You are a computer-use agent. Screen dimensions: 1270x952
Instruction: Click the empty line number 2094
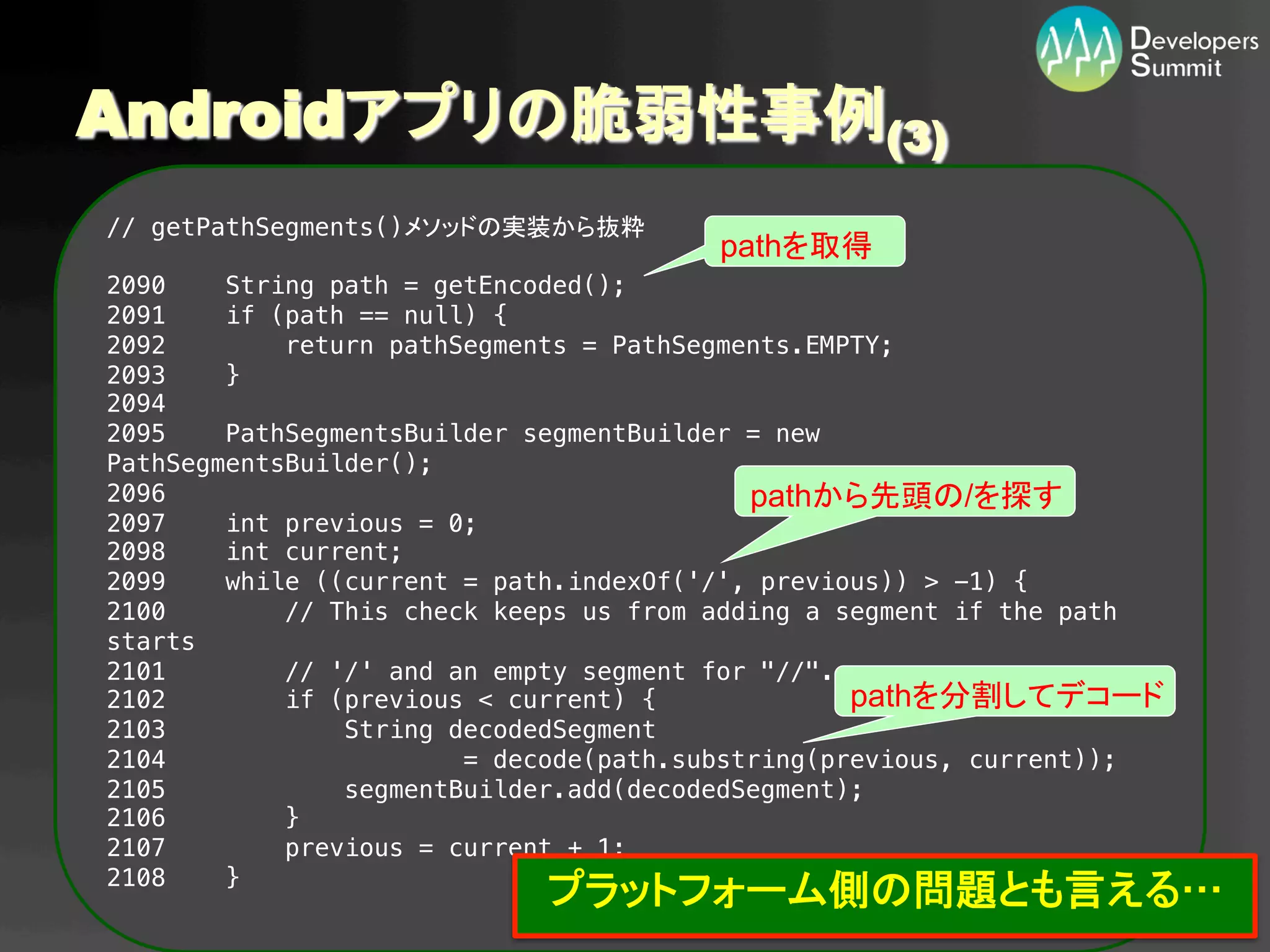(136, 404)
